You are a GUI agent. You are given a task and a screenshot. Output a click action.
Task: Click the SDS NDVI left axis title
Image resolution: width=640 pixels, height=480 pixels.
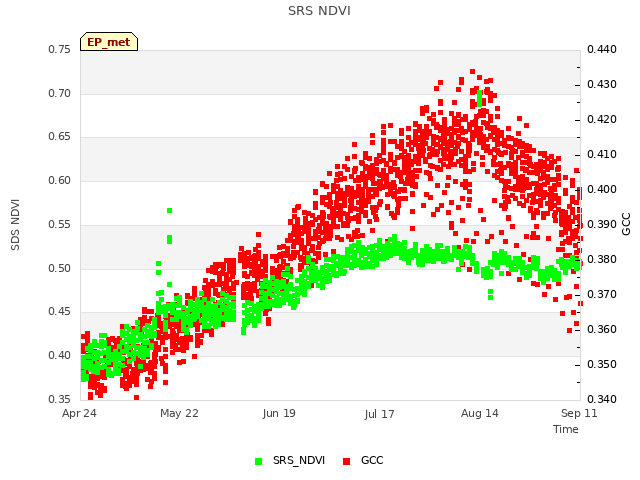click(x=15, y=224)
